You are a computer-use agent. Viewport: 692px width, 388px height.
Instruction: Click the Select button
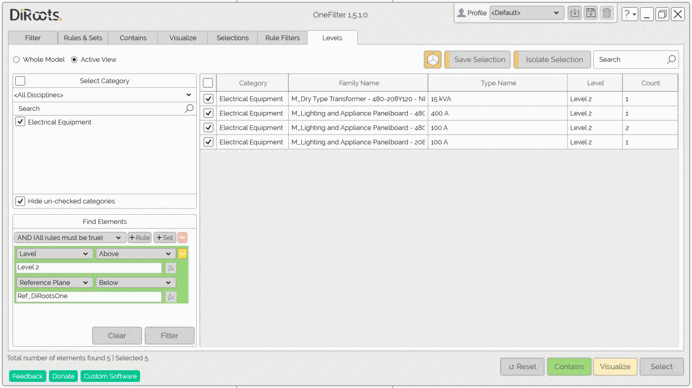coord(662,367)
